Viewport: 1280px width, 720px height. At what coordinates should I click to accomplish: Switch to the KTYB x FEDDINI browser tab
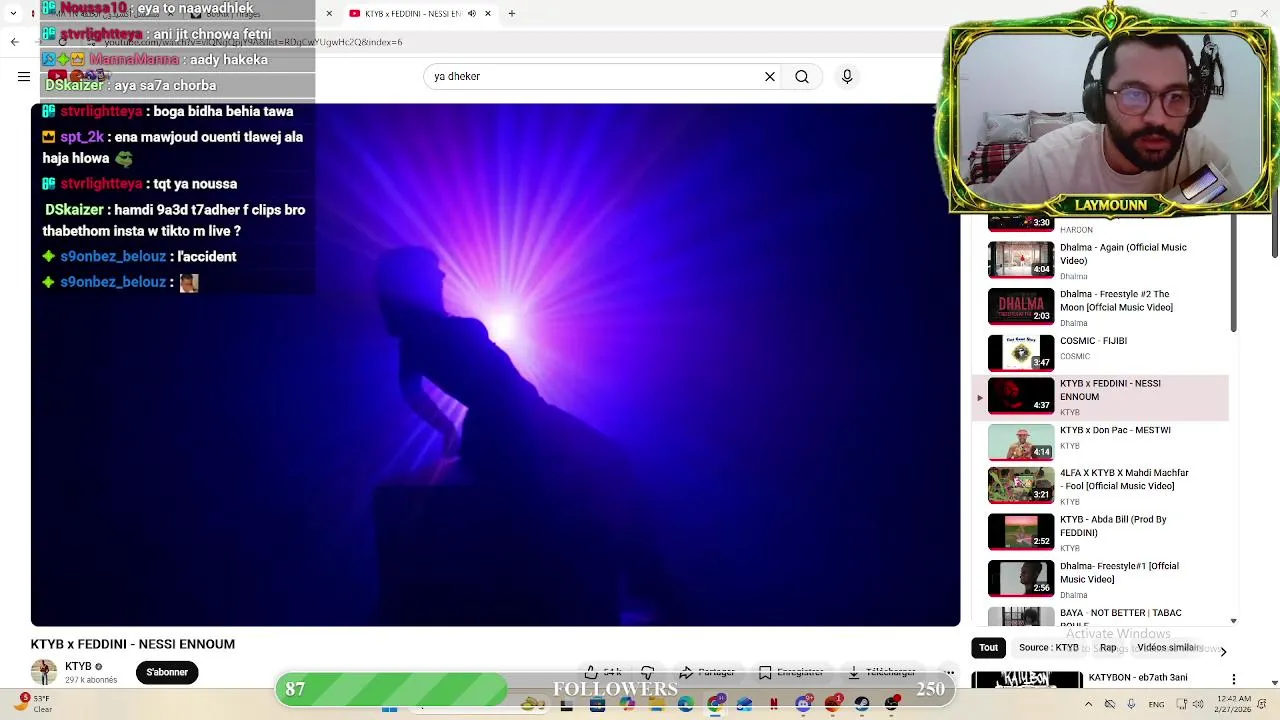point(419,13)
